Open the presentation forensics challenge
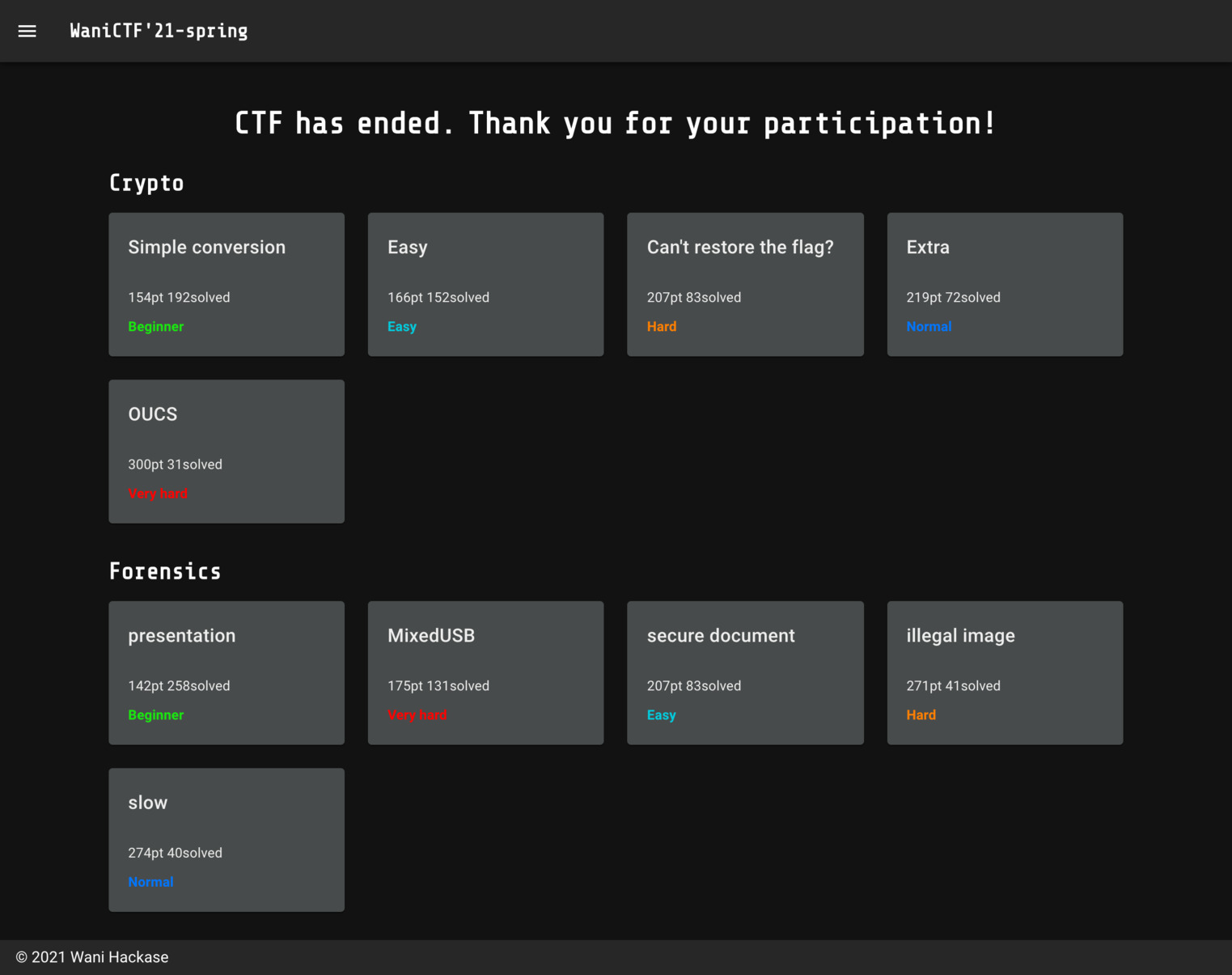Screen dimensions: 1232x975 tap(227, 672)
